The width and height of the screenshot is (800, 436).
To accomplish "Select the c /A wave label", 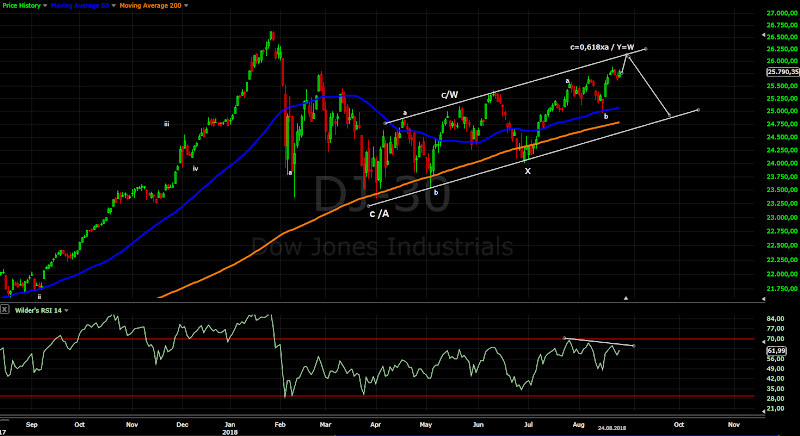I will tap(379, 214).
